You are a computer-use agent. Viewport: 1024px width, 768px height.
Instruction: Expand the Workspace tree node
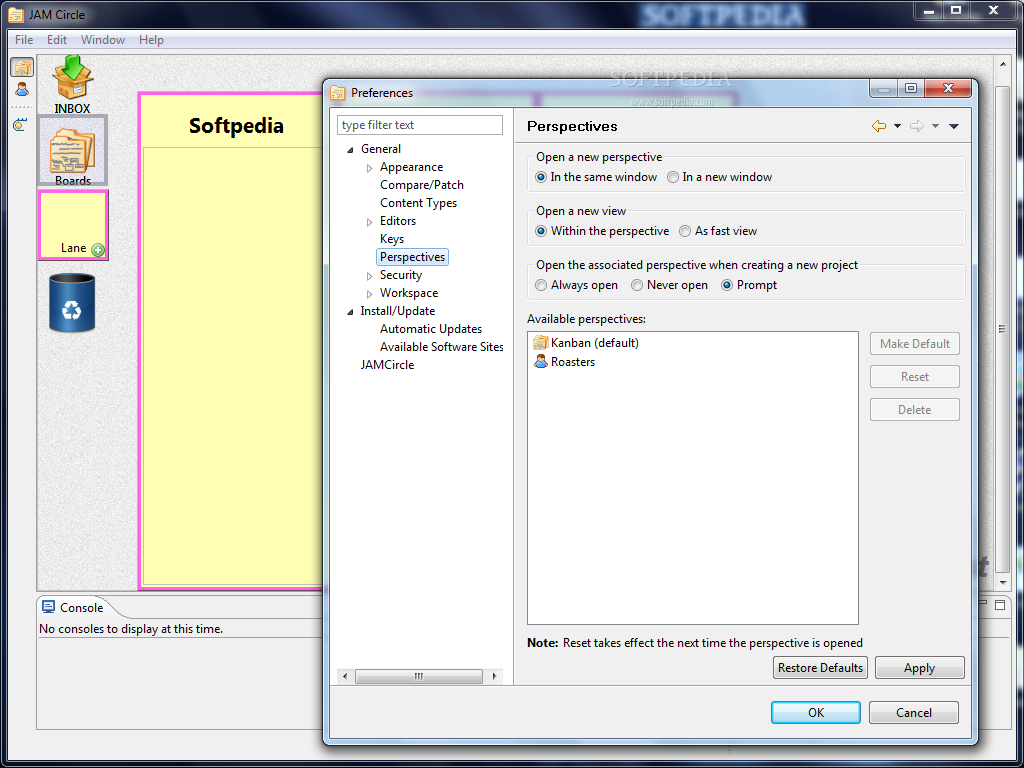370,294
